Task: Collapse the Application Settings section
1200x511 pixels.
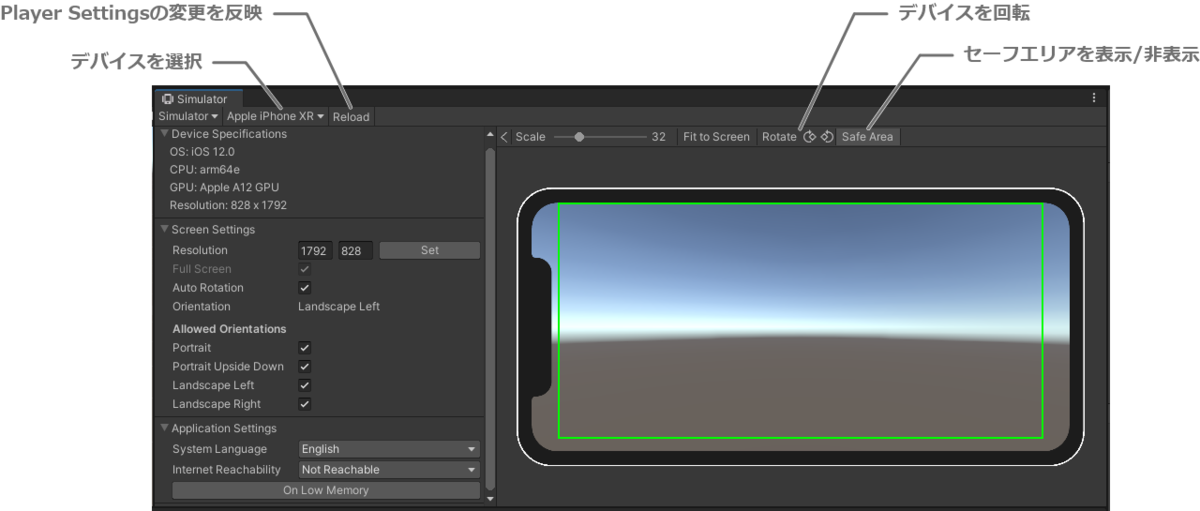Action: 164,428
